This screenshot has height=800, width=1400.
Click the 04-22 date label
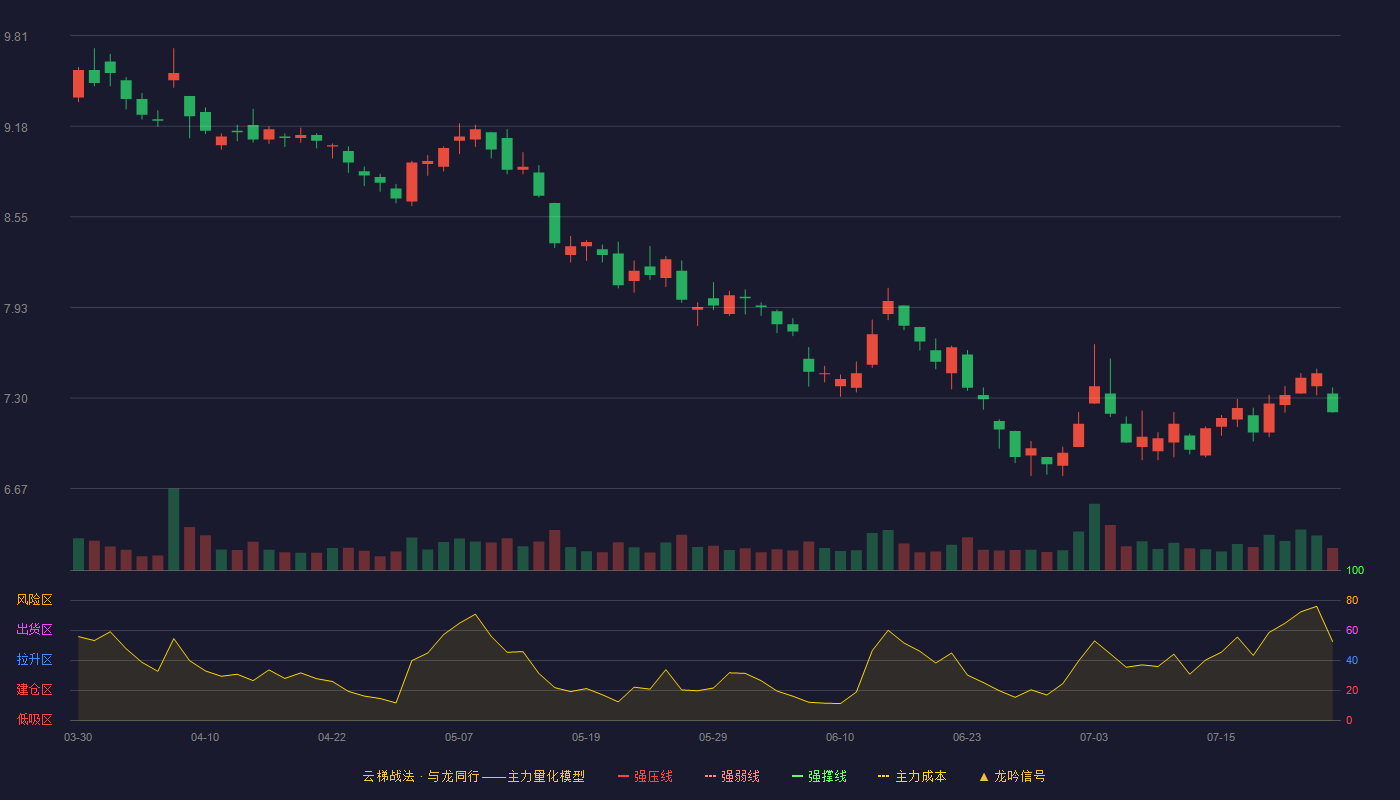332,737
